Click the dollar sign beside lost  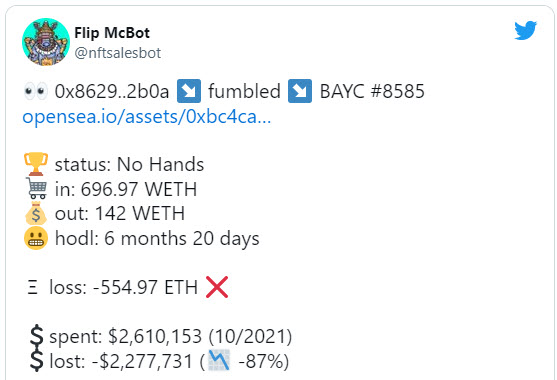click(36, 360)
